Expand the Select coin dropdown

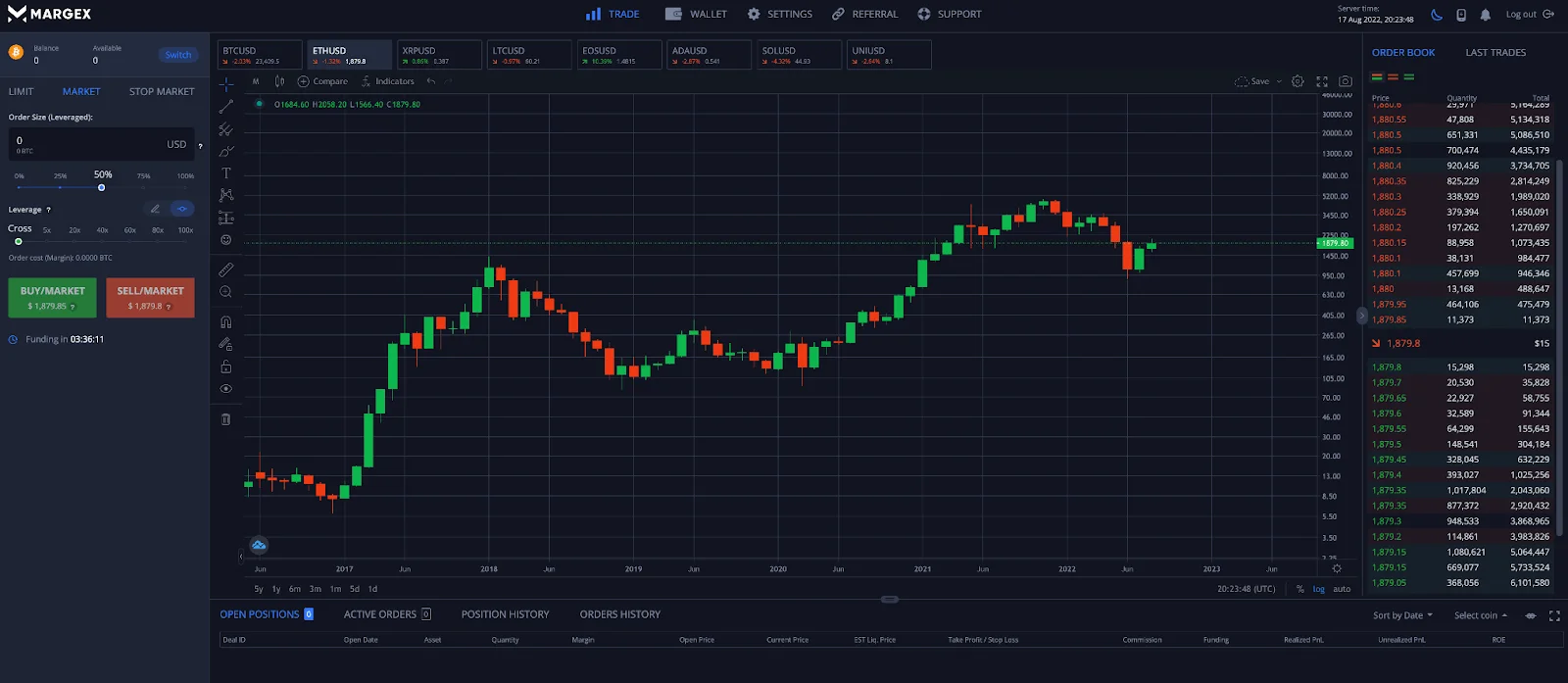(1480, 615)
